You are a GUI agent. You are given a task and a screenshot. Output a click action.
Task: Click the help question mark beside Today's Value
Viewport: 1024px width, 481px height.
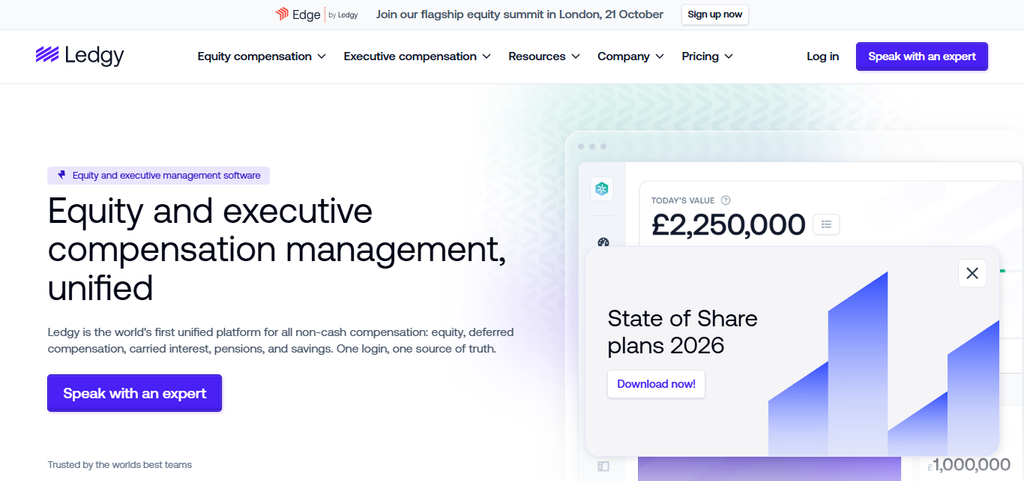[x=726, y=200]
